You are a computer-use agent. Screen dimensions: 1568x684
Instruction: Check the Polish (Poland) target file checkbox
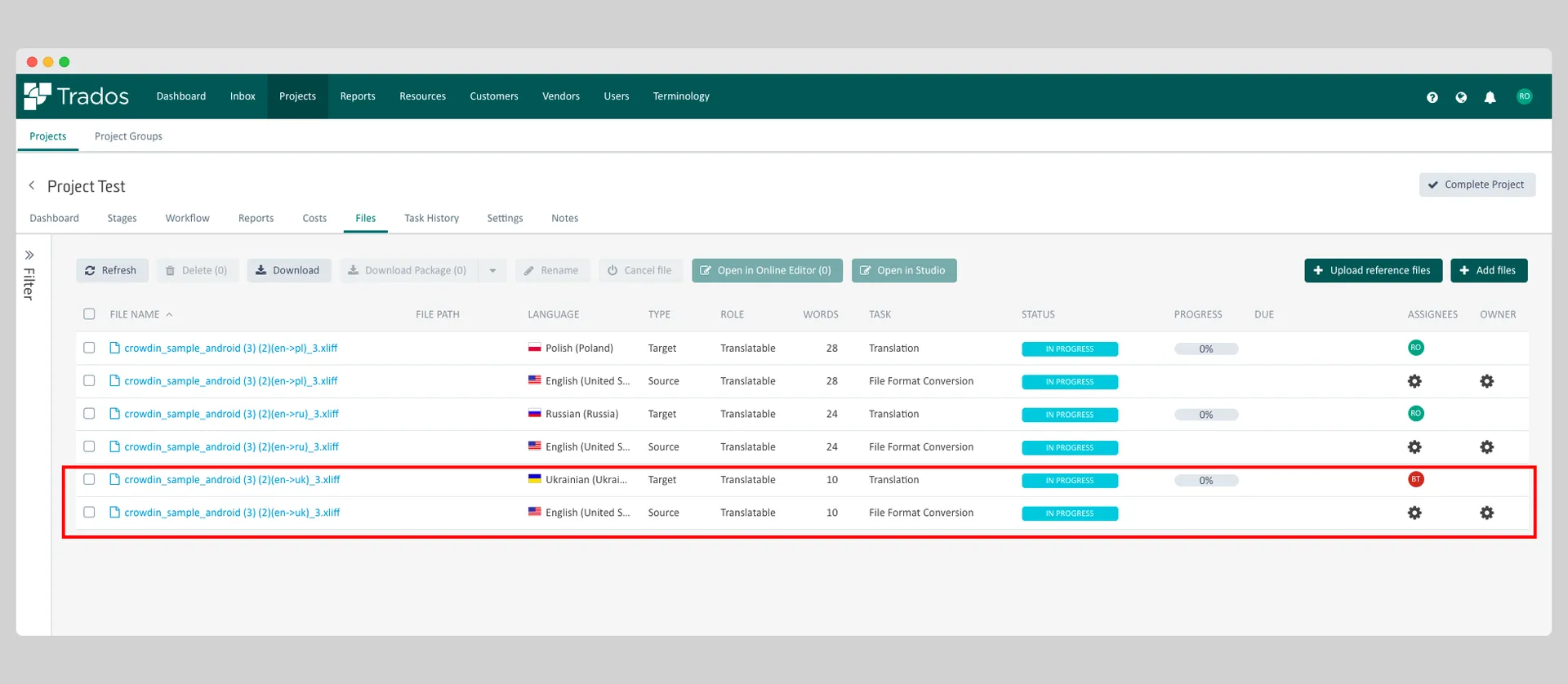coord(89,348)
